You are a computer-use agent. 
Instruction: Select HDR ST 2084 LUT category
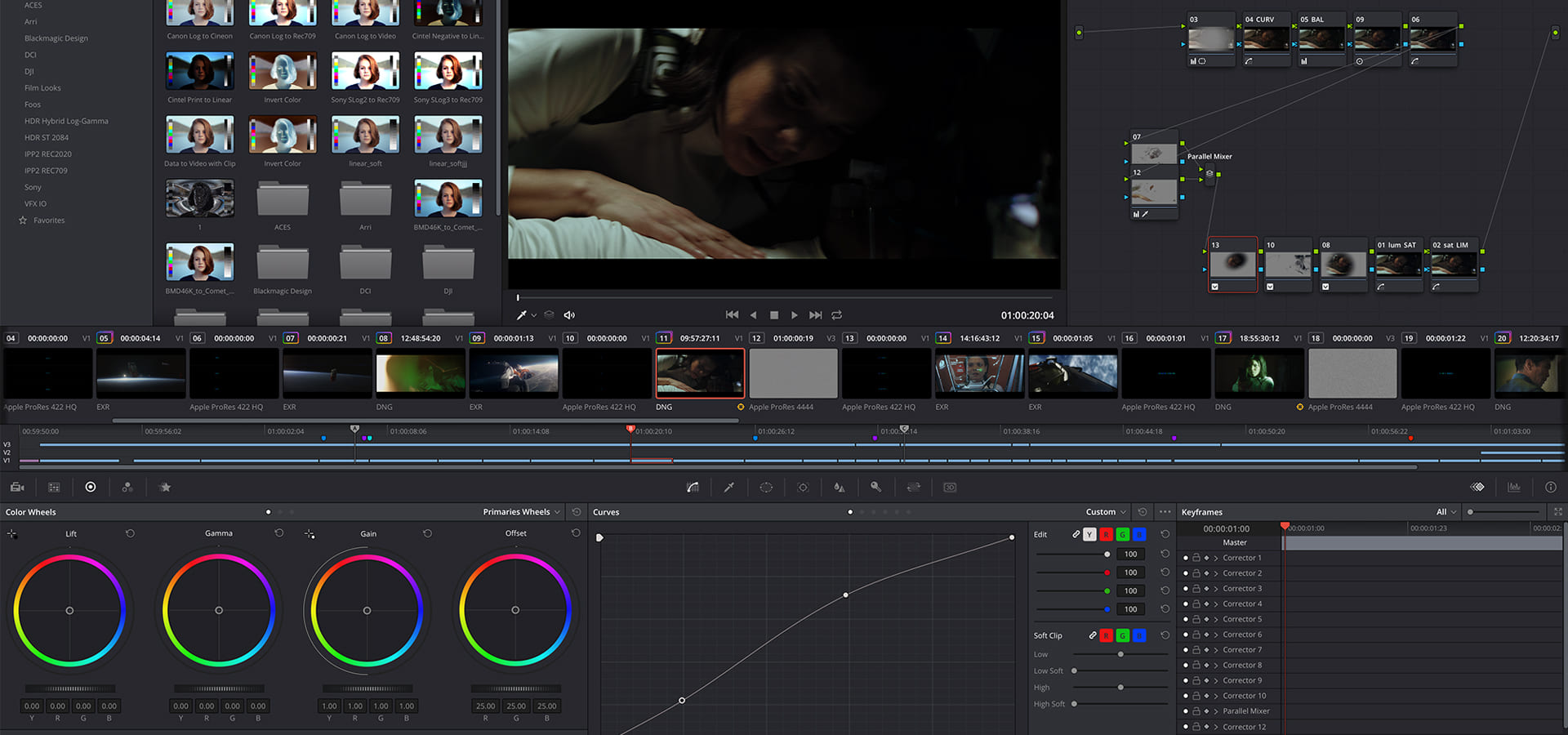(47, 137)
